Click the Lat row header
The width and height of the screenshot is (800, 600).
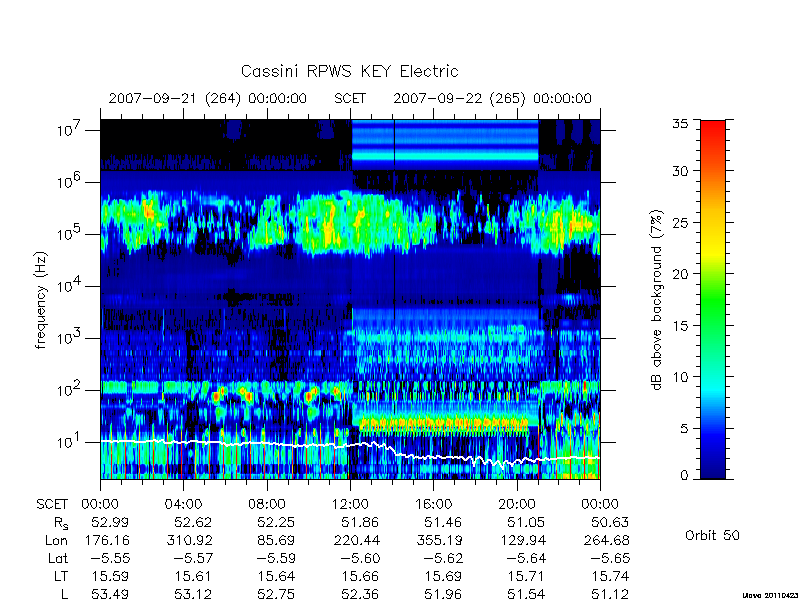(58, 558)
